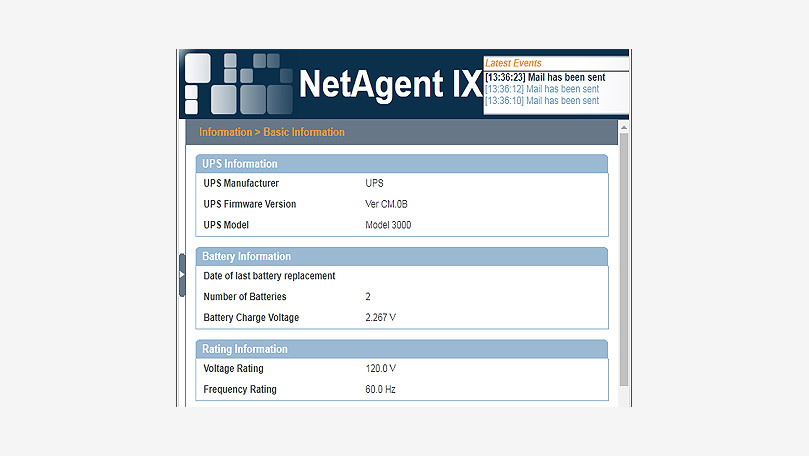Click the UPS Manufacturer label
This screenshot has width=809, height=456.
coord(241,183)
